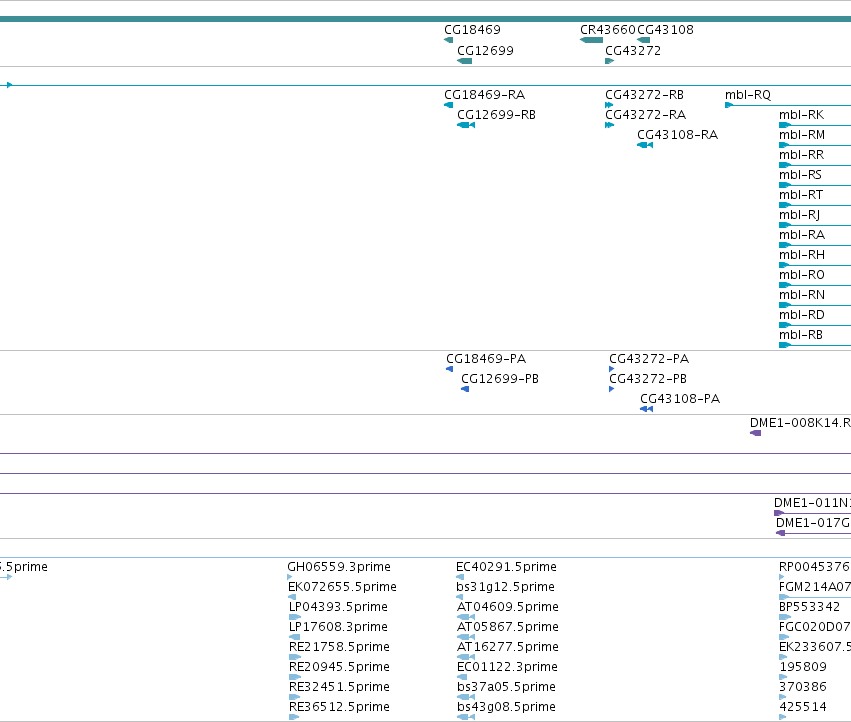The width and height of the screenshot is (851, 722).
Task: Click the mbl-RR transcript label
Action: (801, 155)
